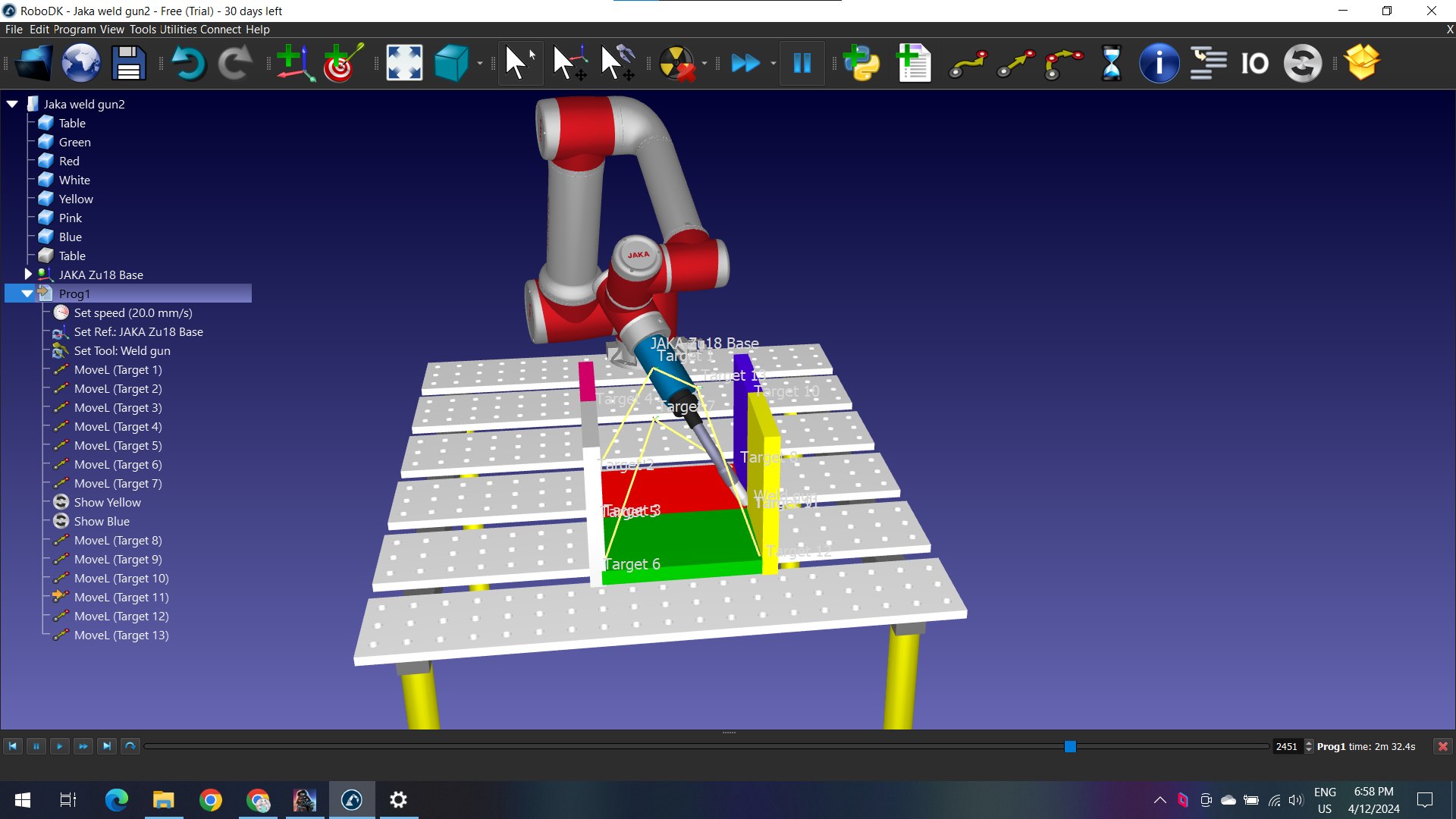1456x819 pixels.
Task: Toggle loop playback in the timeline bar
Action: click(x=130, y=746)
